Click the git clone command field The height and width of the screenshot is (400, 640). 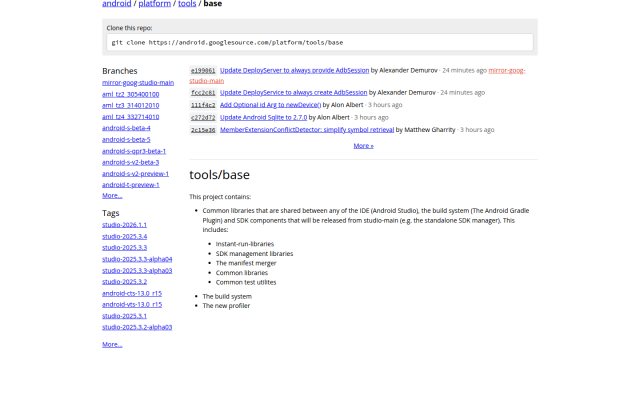point(320,42)
